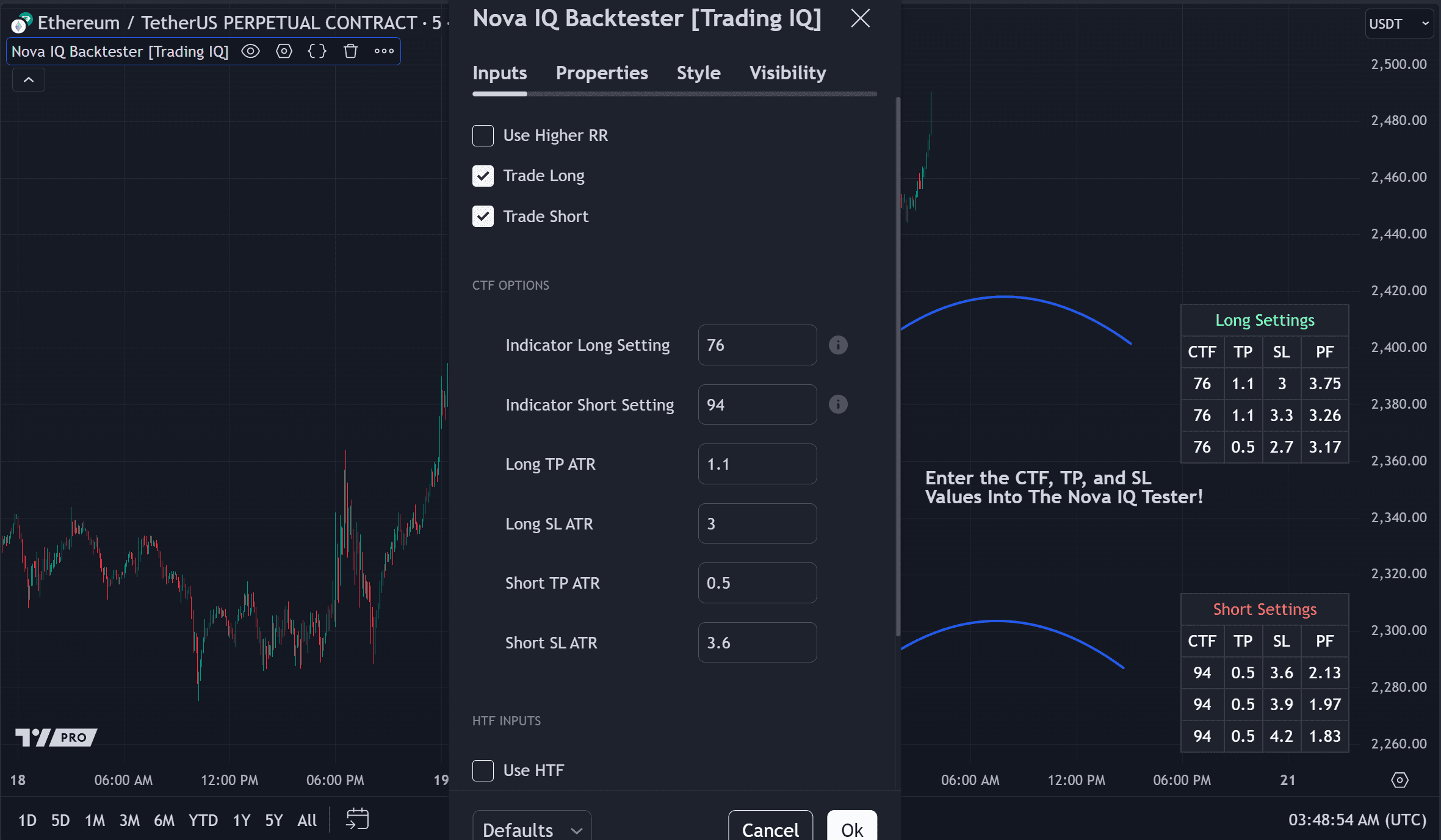Click Ethereum / TetherUS symbol title
This screenshot has width=1441, height=840.
(x=227, y=23)
